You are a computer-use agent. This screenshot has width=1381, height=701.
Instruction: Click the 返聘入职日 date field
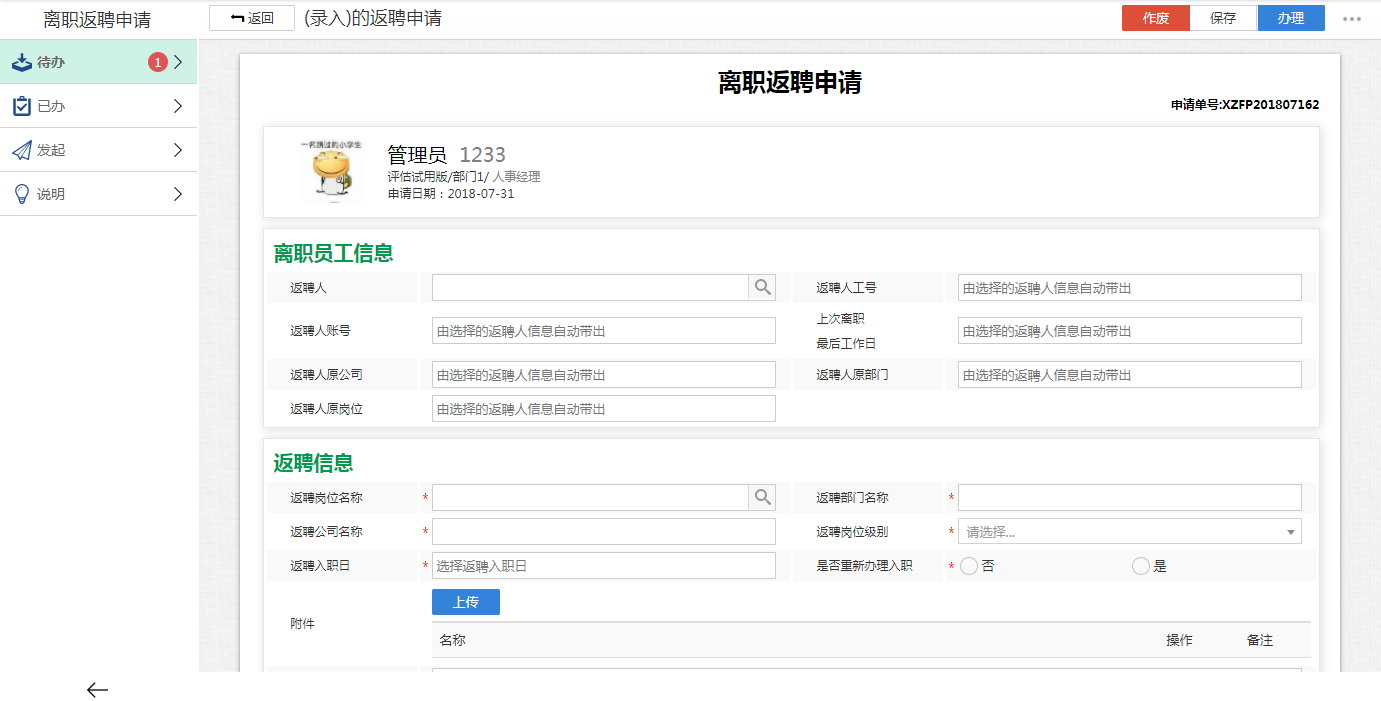(x=604, y=566)
